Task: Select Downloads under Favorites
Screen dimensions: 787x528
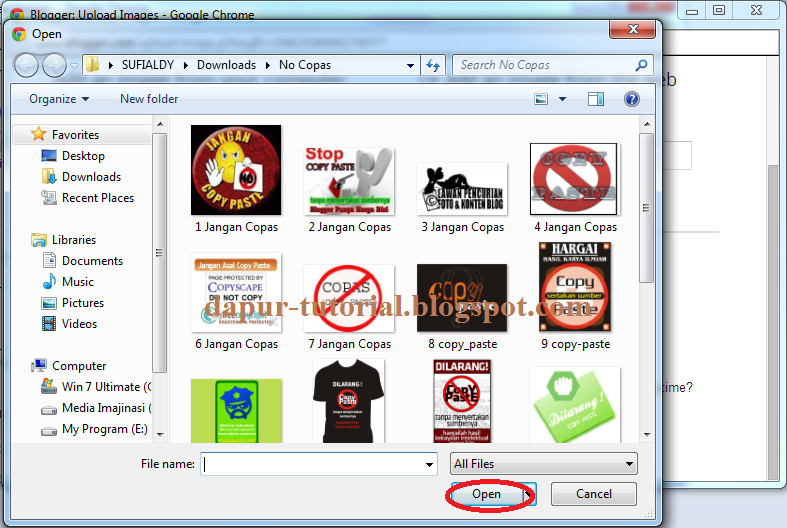Action: 91,177
